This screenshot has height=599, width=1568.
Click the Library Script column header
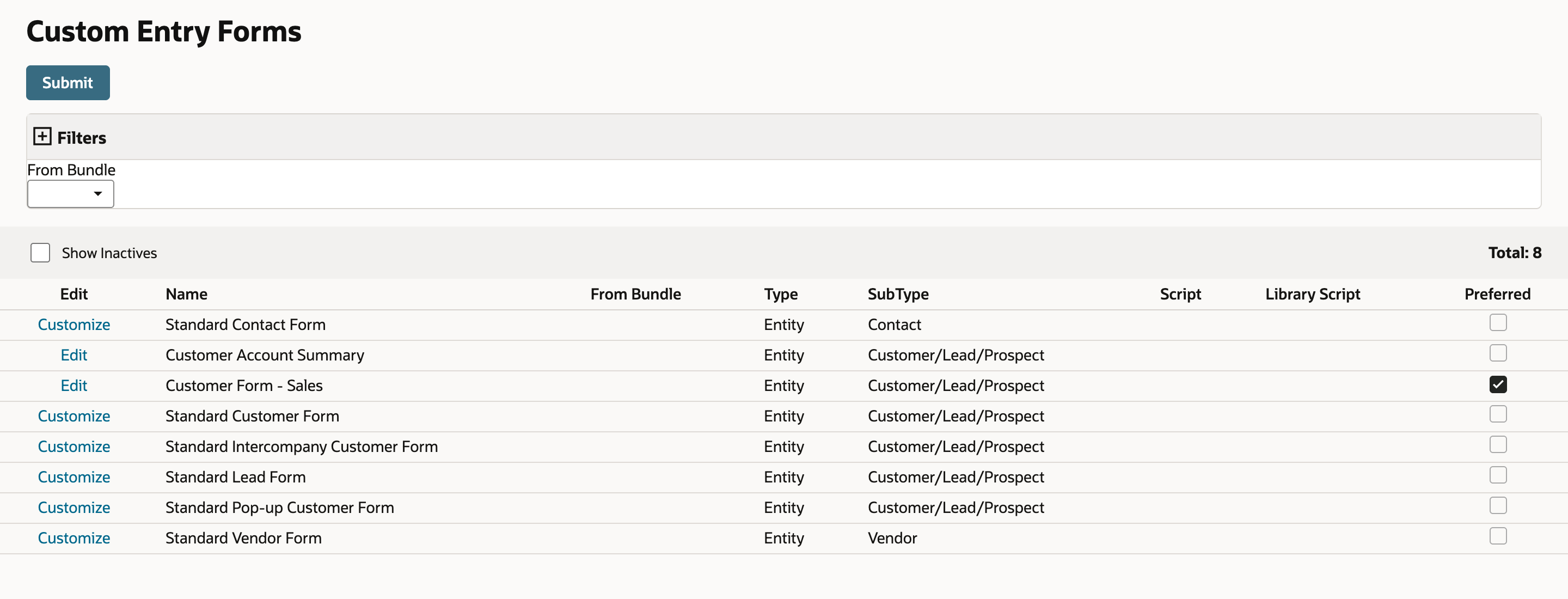[1312, 294]
